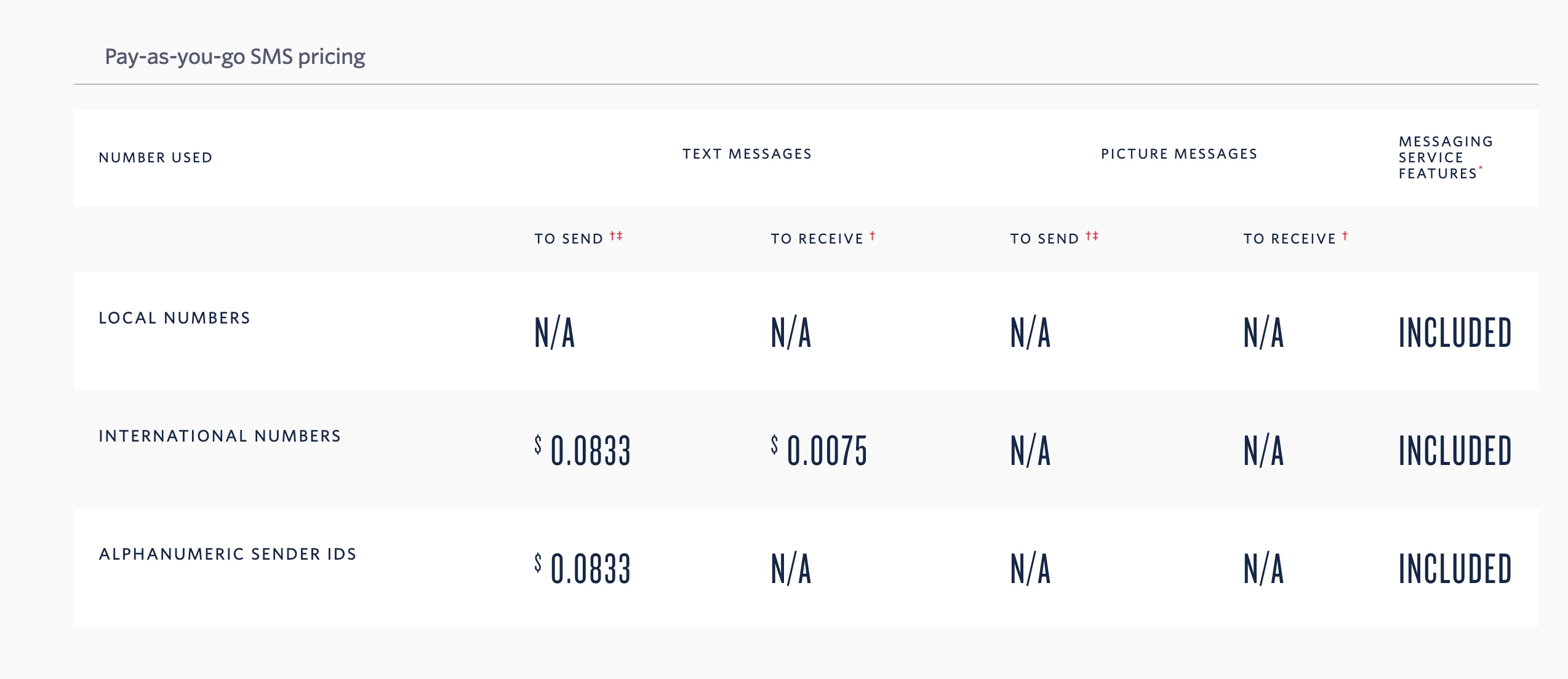The width and height of the screenshot is (1568, 679).
Task: Click INCLUDED in the Alphanumeric Sender IDs row
Action: [x=1455, y=568]
